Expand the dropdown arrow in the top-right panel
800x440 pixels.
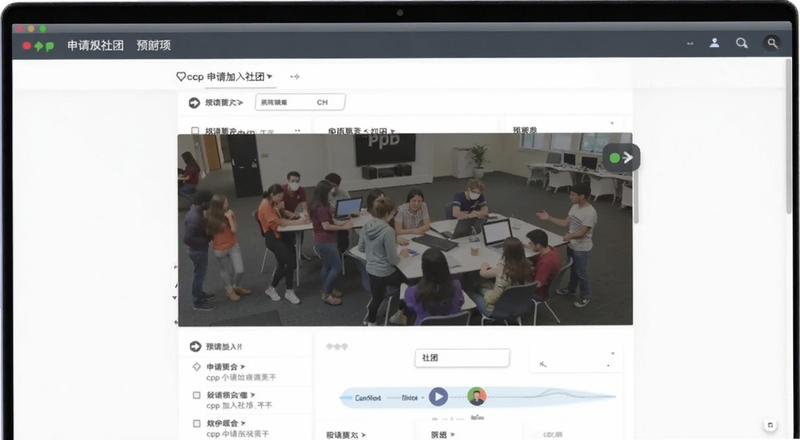[x=612, y=124]
